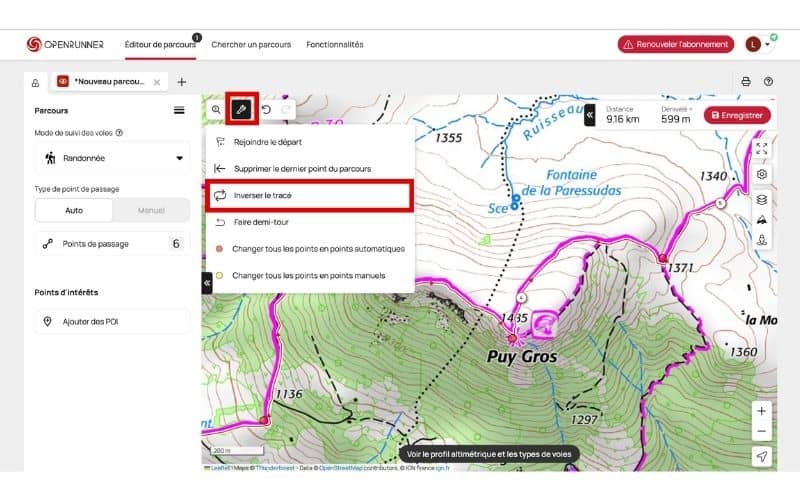Click Renouveler l'abonnement button
The width and height of the screenshot is (800, 500).
pos(675,44)
